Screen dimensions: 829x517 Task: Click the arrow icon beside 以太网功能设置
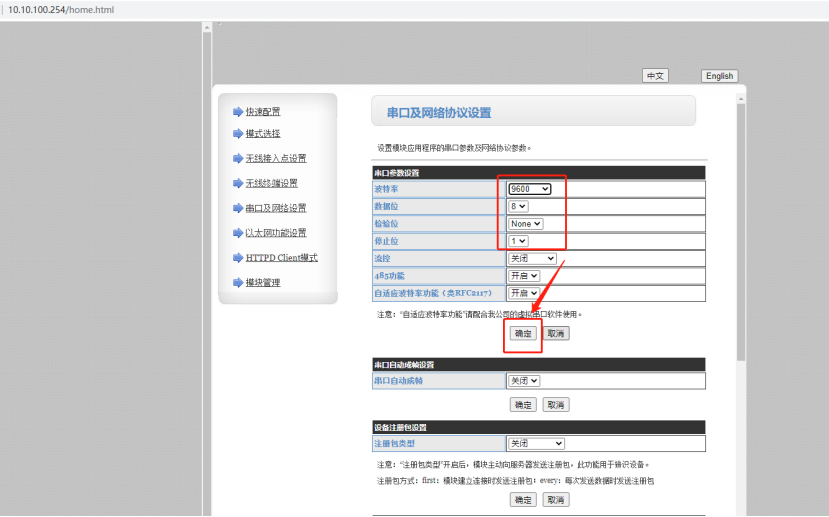tap(238, 233)
